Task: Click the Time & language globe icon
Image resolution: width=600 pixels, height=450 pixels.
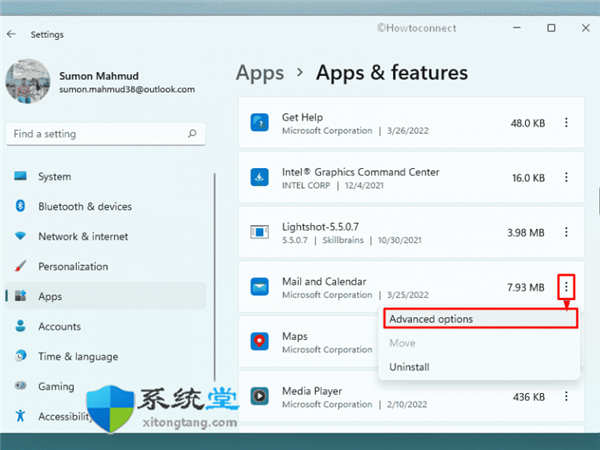Action: [x=20, y=355]
